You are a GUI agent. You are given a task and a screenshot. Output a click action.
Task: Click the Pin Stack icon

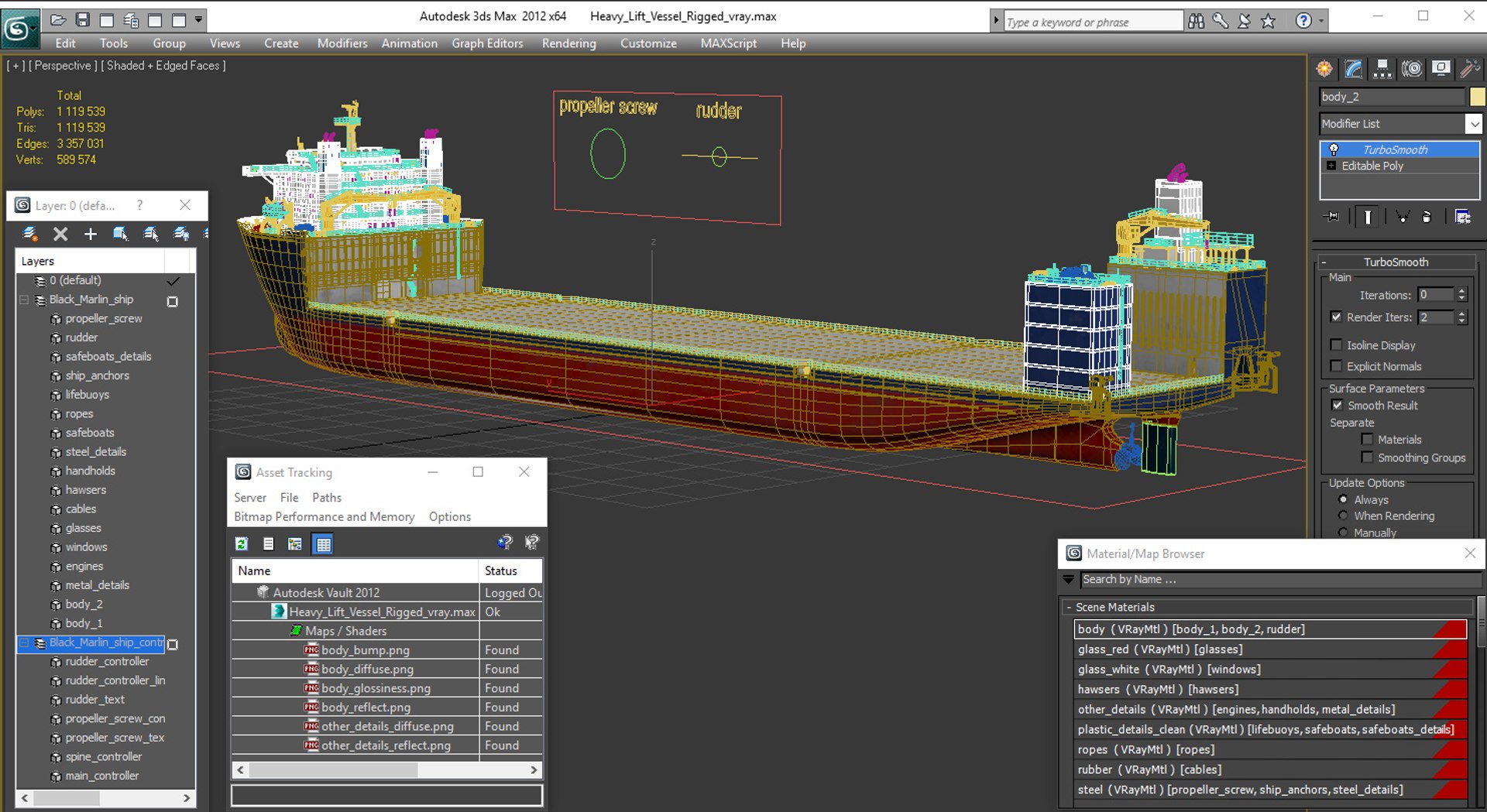point(1332,217)
